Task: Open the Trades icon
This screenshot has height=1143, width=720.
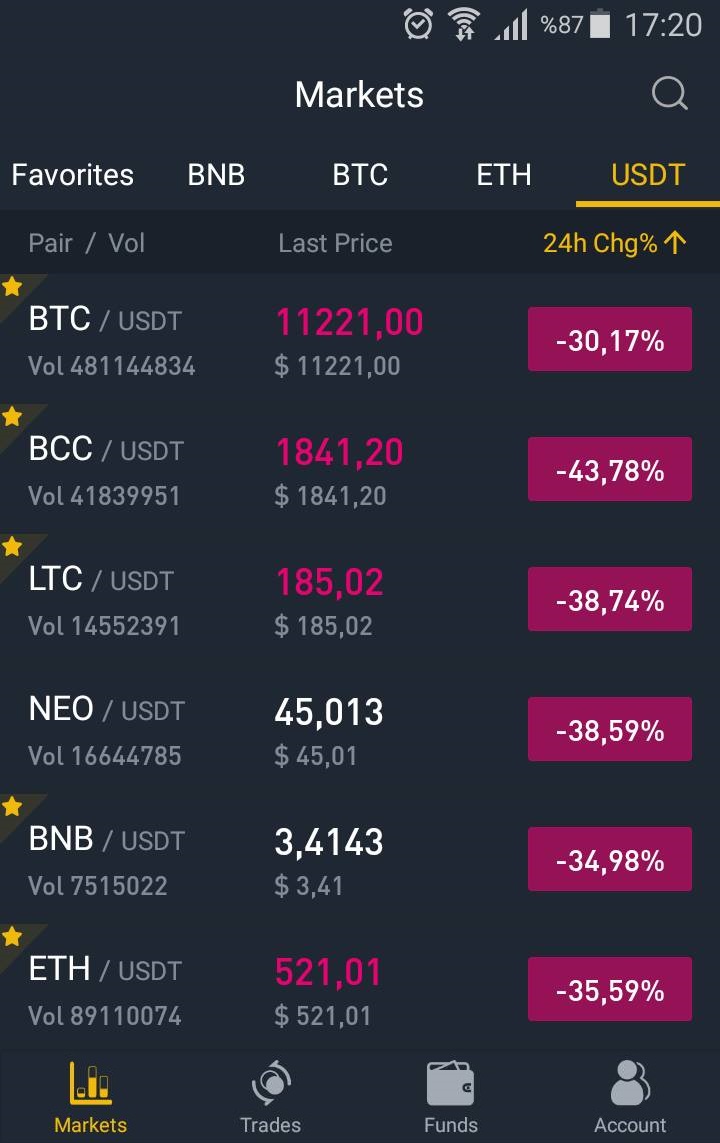Action: [271, 1083]
